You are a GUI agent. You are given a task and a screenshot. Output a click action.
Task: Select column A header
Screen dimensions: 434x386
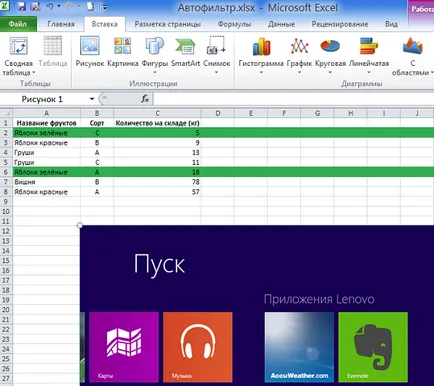pos(47,113)
